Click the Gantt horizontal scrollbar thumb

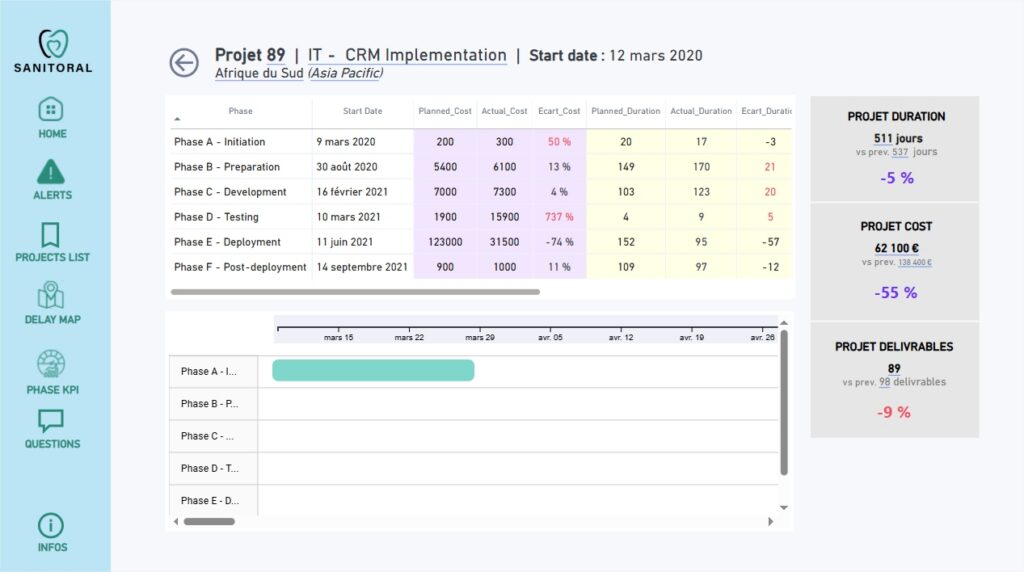(x=209, y=522)
